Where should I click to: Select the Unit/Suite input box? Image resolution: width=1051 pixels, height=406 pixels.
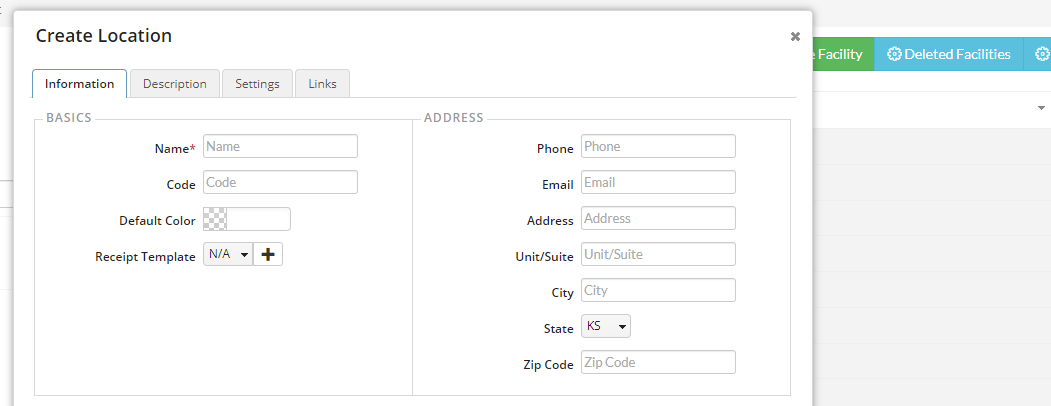[658, 255]
